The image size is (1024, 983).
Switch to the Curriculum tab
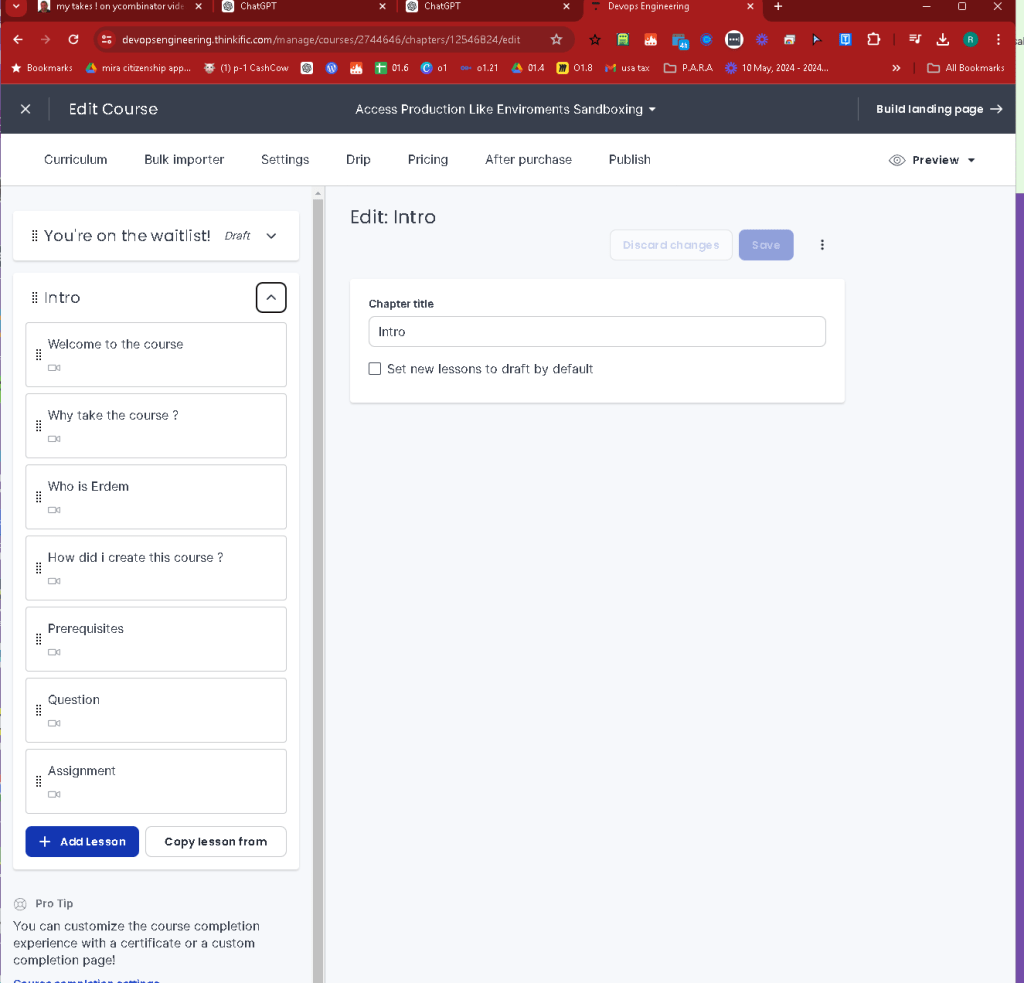[76, 159]
